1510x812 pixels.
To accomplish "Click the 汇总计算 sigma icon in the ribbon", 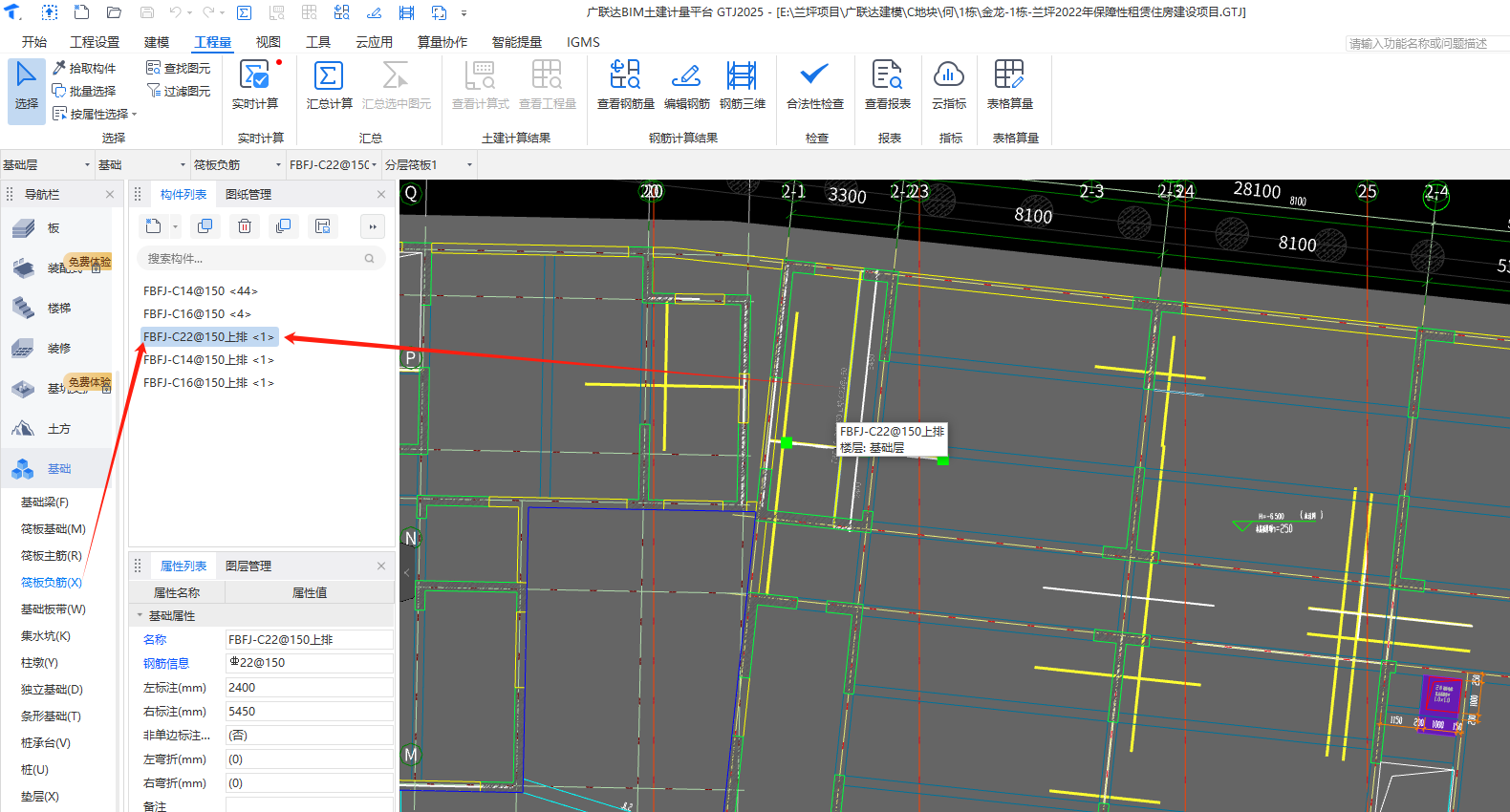I will tap(329, 76).
